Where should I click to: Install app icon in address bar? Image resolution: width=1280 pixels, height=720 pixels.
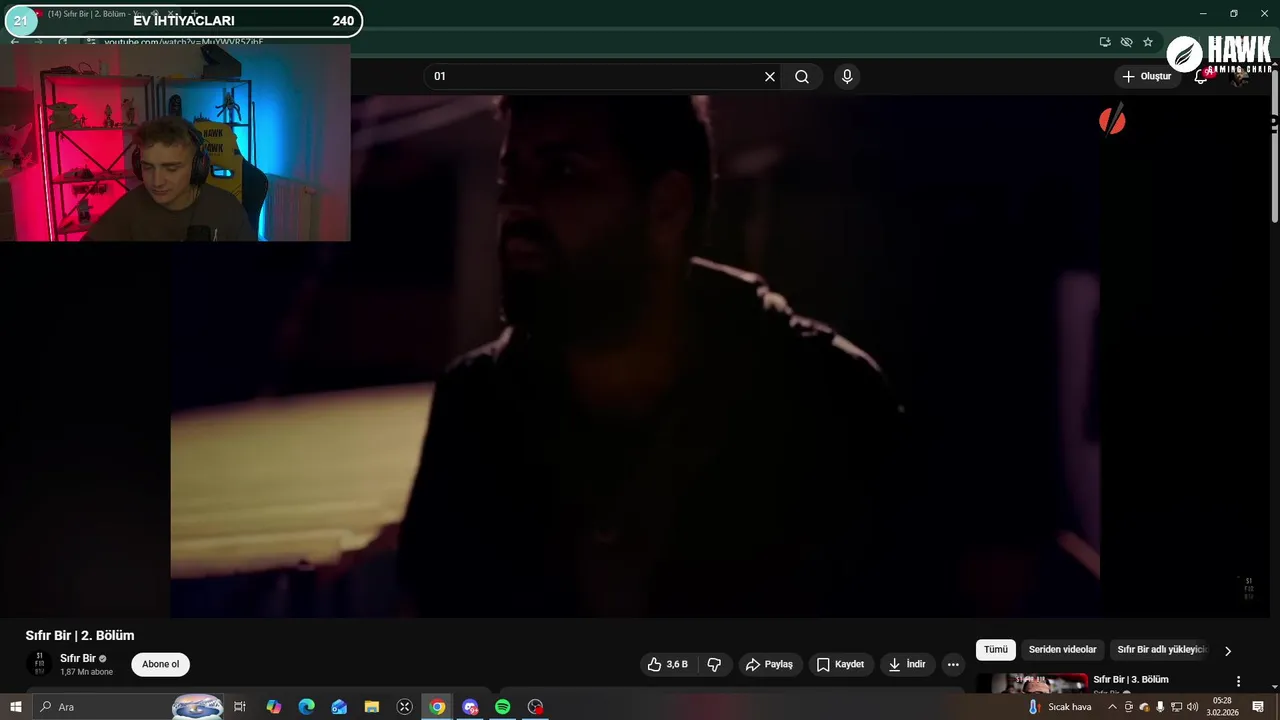(x=1105, y=42)
